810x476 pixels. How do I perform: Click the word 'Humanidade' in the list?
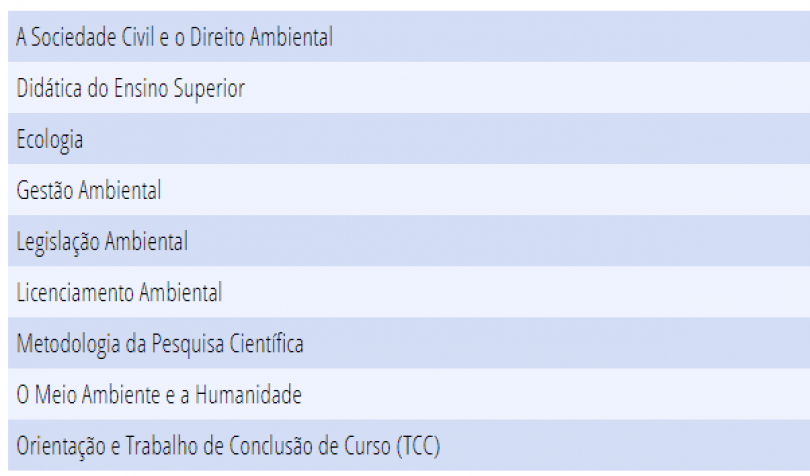coord(248,395)
